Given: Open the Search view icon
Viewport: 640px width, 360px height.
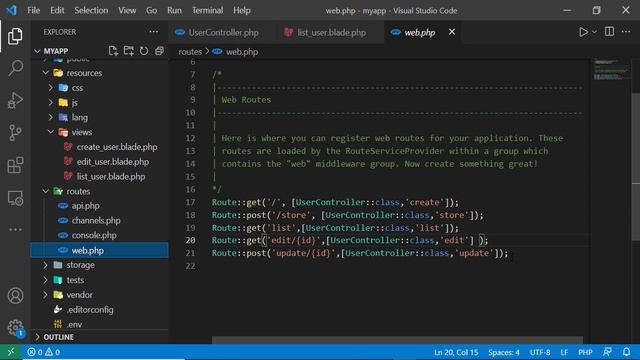Looking at the screenshot, I should coord(16,68).
